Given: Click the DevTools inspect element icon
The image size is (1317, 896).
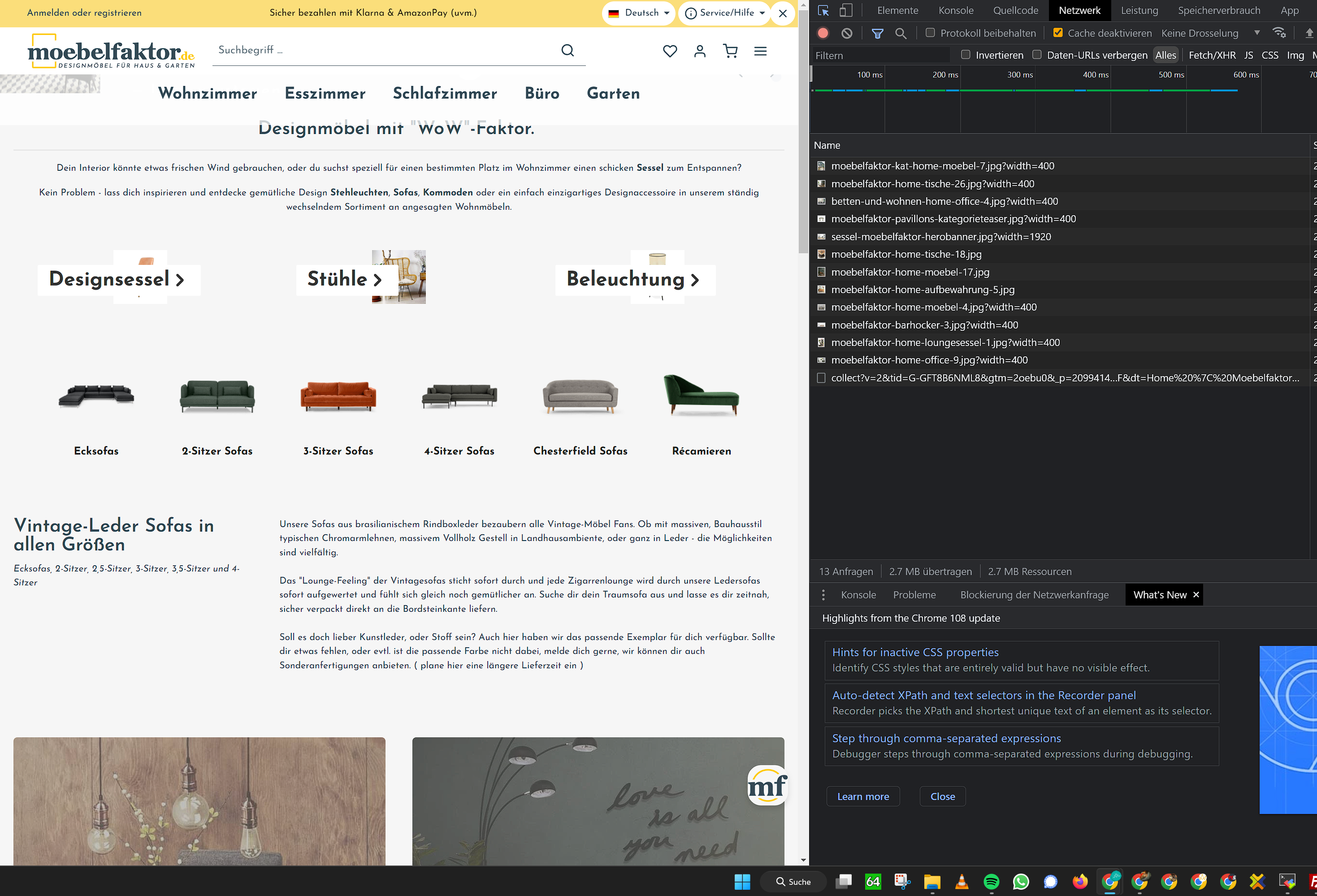Looking at the screenshot, I should point(823,11).
